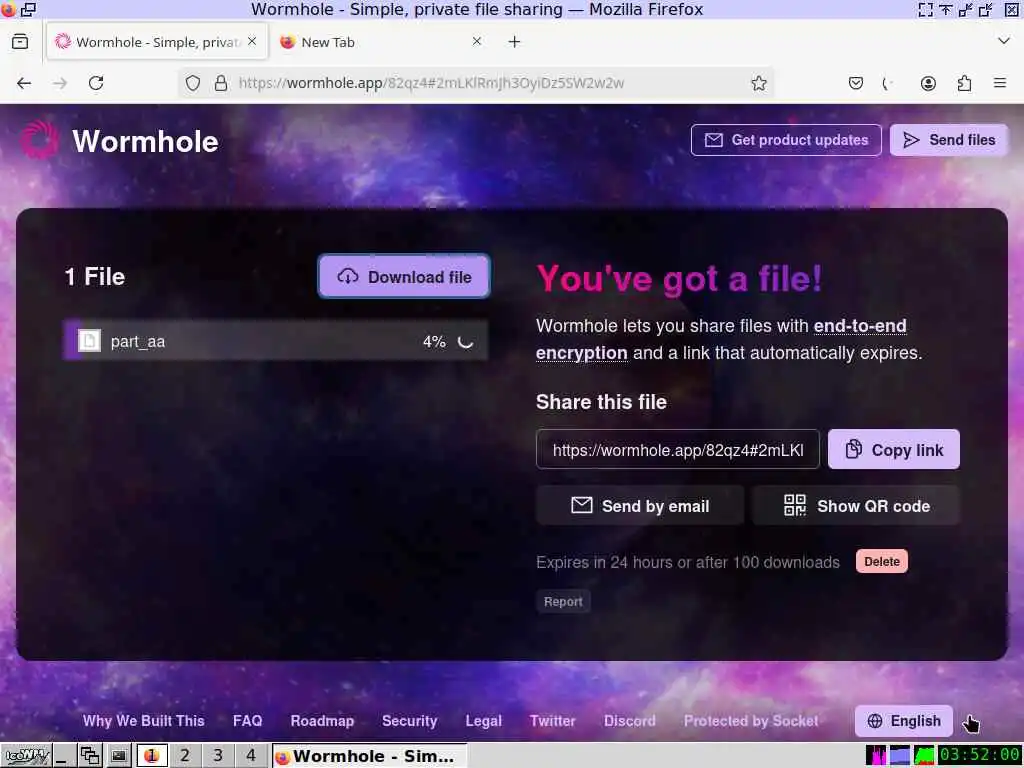Click the address bar URL
1024x768 pixels.
point(431,83)
